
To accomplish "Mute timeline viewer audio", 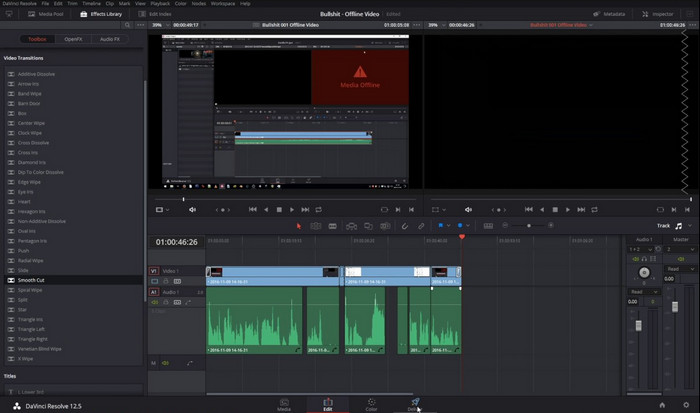I will pos(468,209).
